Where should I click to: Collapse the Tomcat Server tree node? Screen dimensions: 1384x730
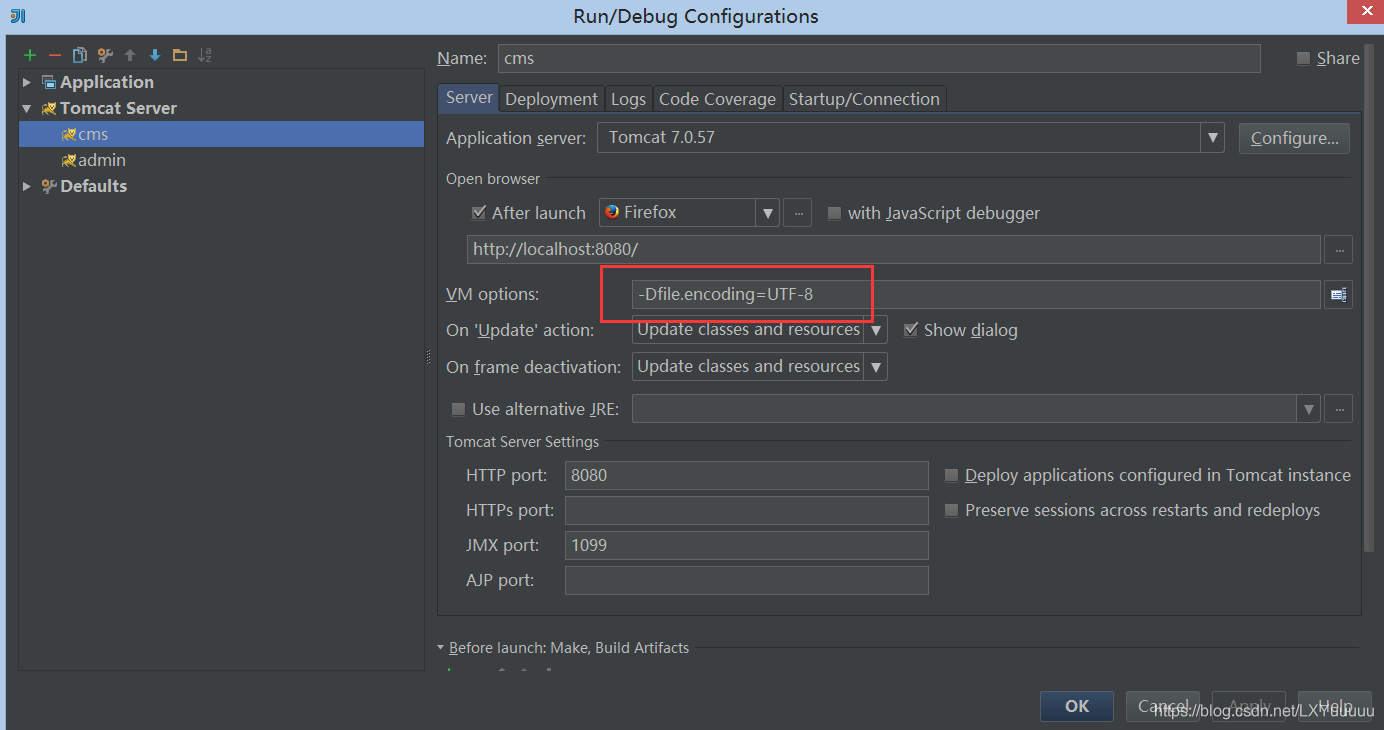pyautogui.click(x=27, y=108)
